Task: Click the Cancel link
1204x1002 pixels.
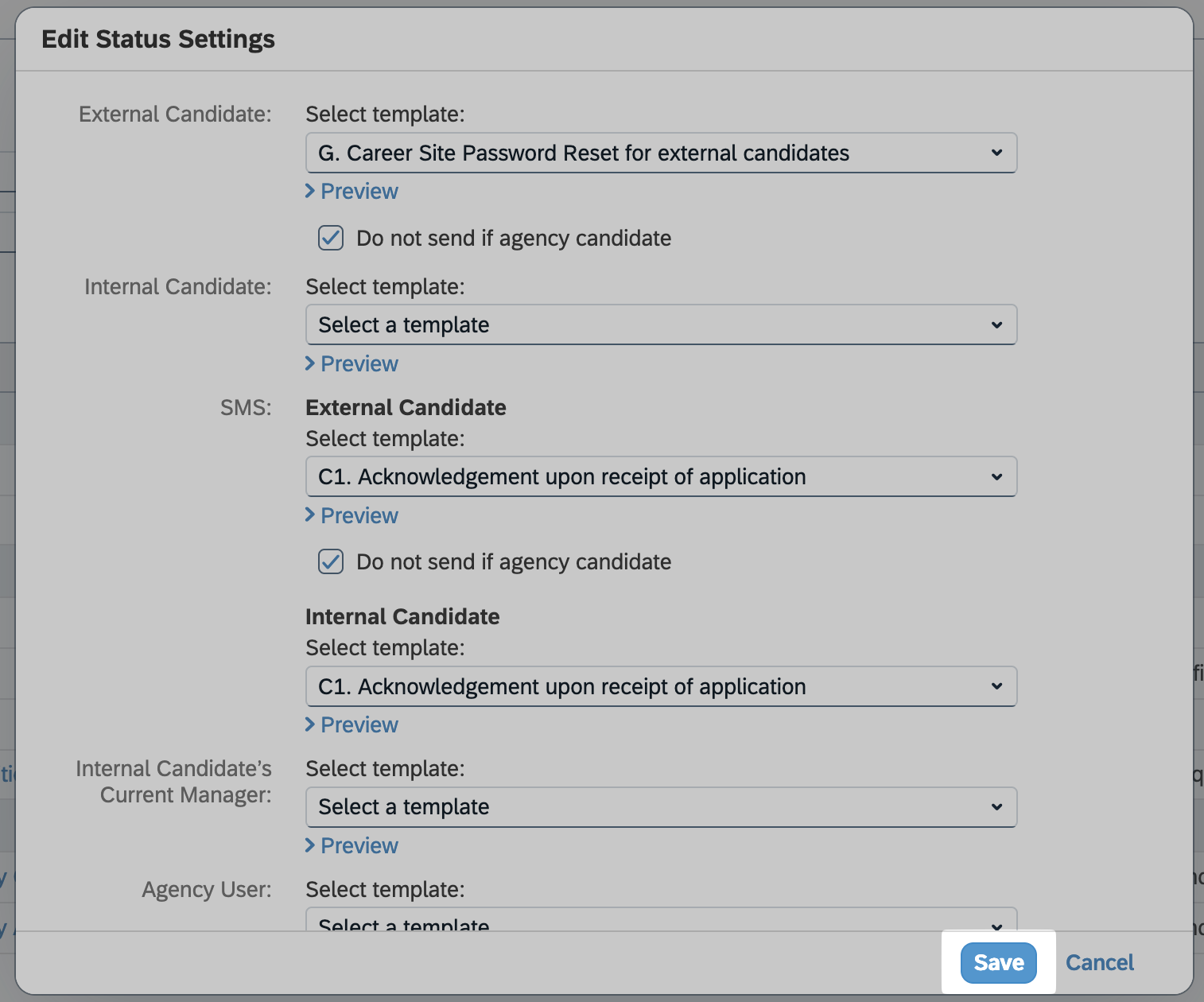Action: pos(1099,962)
